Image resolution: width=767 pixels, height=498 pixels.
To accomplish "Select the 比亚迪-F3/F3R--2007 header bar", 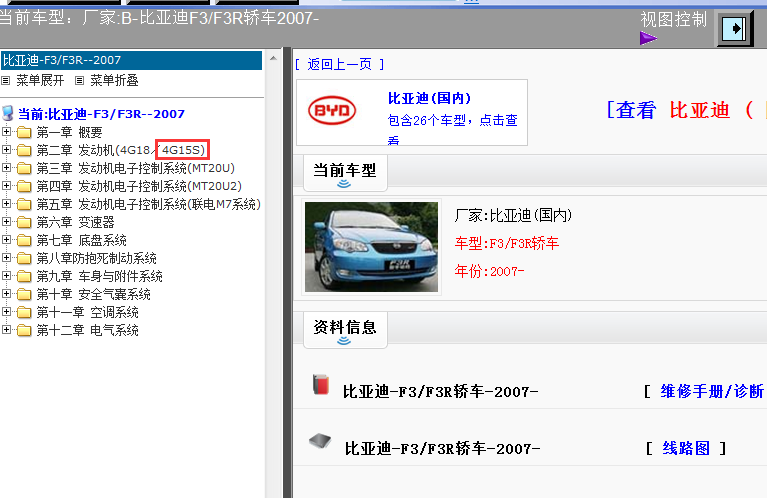I will (x=131, y=60).
